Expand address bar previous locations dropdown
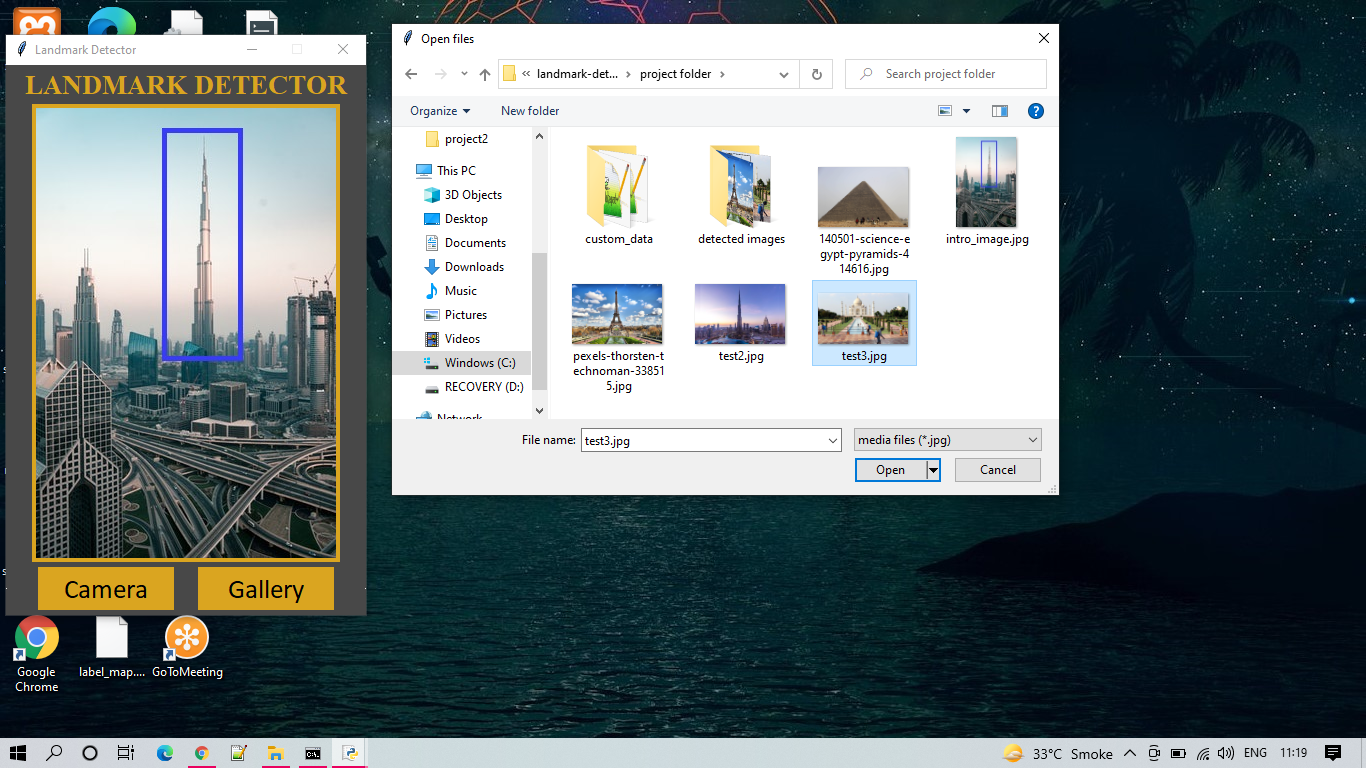 click(x=785, y=74)
